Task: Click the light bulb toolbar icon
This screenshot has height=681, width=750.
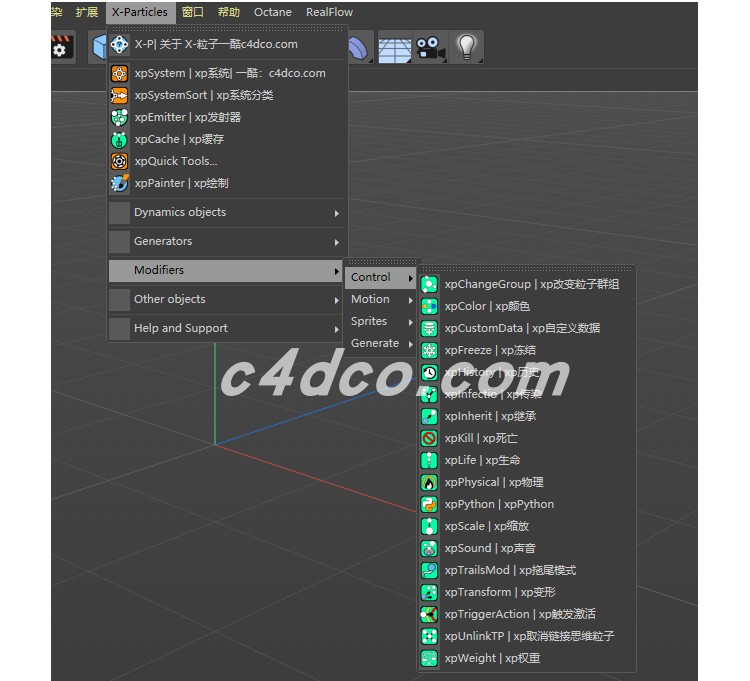Action: coord(466,47)
